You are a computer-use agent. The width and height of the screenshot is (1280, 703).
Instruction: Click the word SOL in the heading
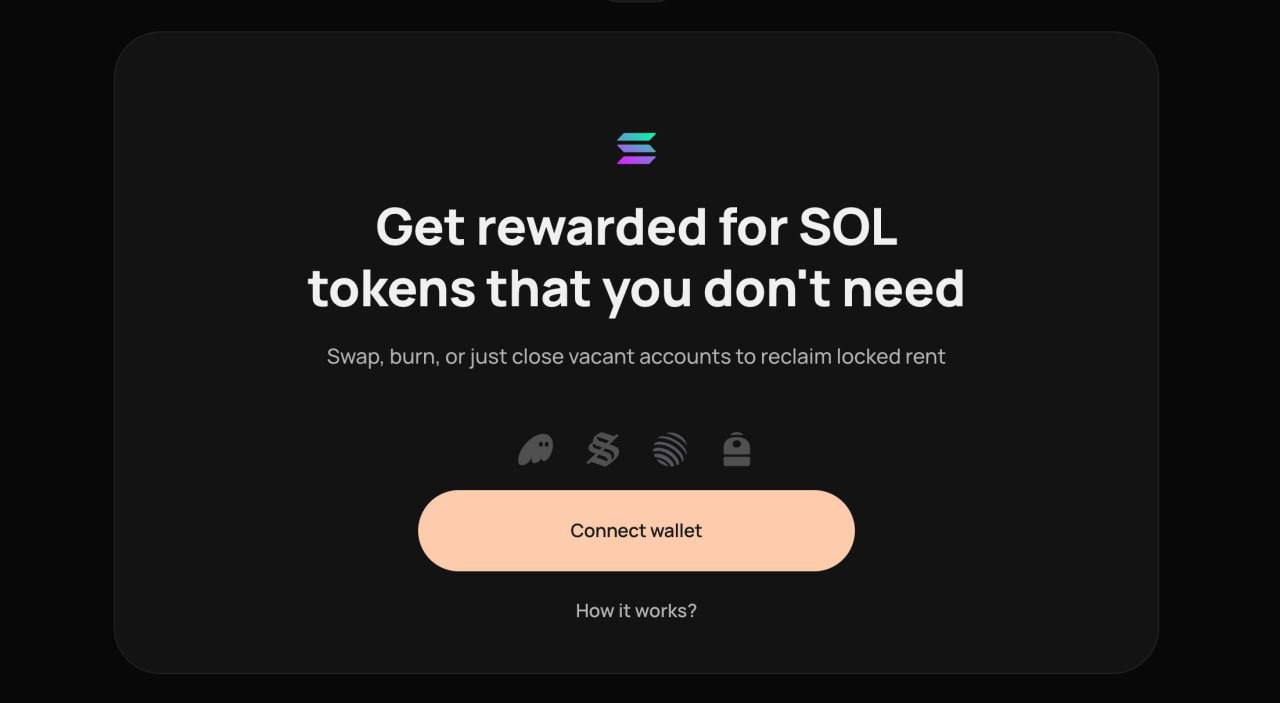tap(847, 226)
